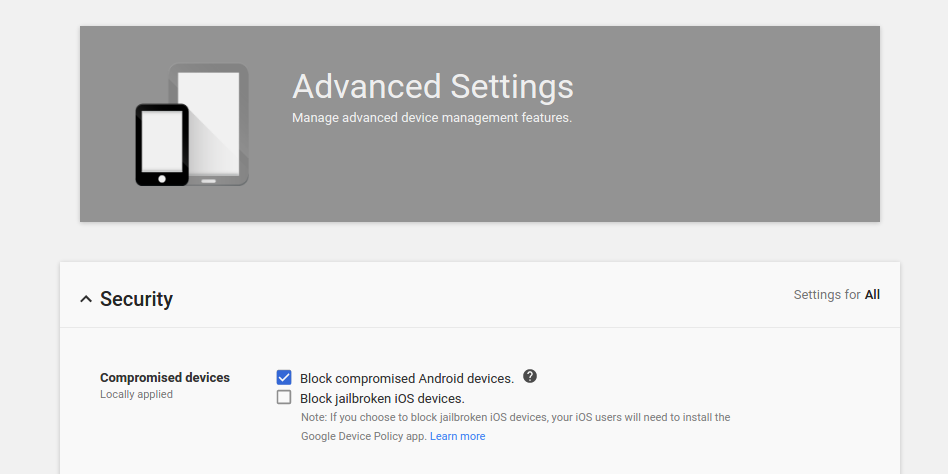
Task: Click the Google Device Policy app text
Action: pos(363,436)
